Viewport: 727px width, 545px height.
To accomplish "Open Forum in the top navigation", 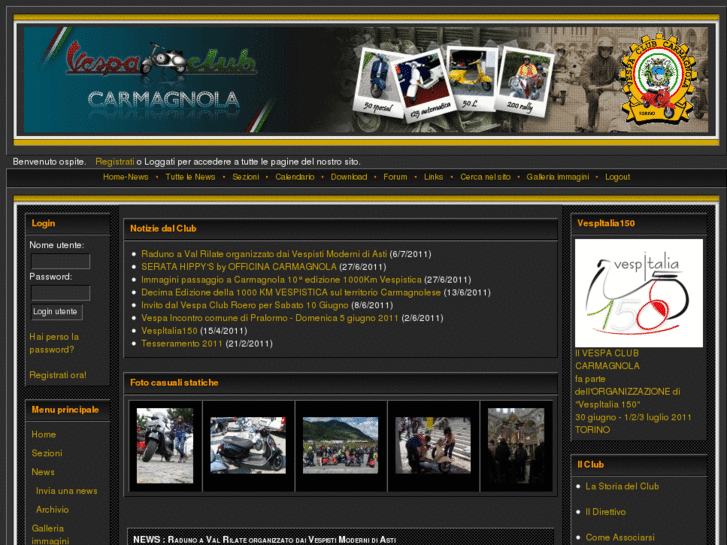I will click(395, 177).
